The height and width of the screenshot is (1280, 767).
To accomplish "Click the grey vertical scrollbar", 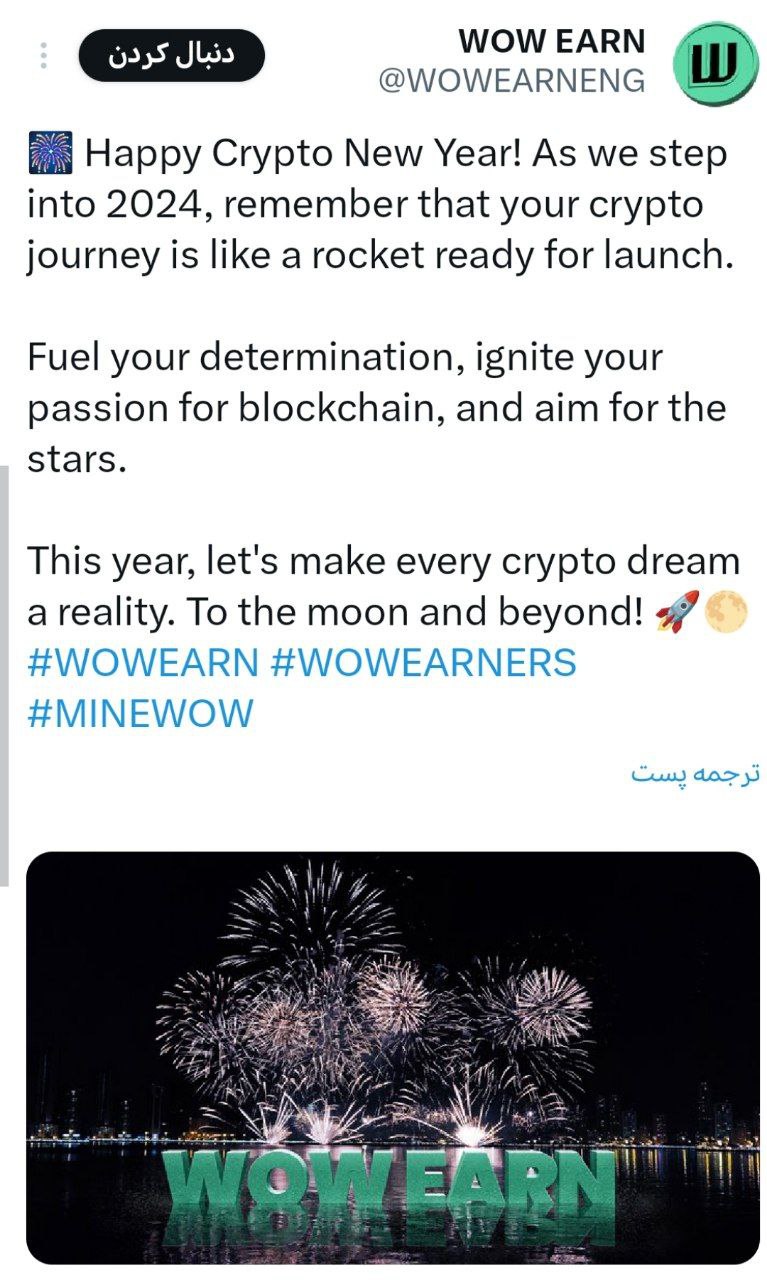I will coord(4,675).
